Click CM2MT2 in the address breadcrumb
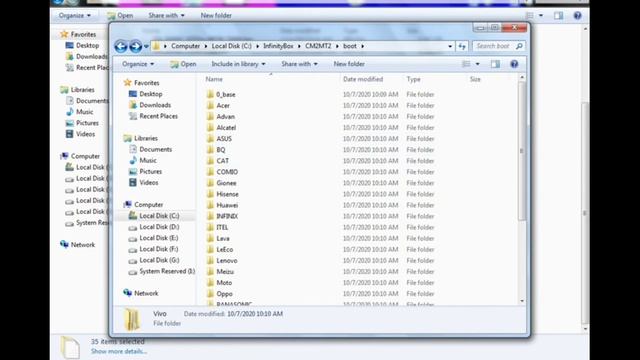This screenshot has width=640, height=360. 318,46
